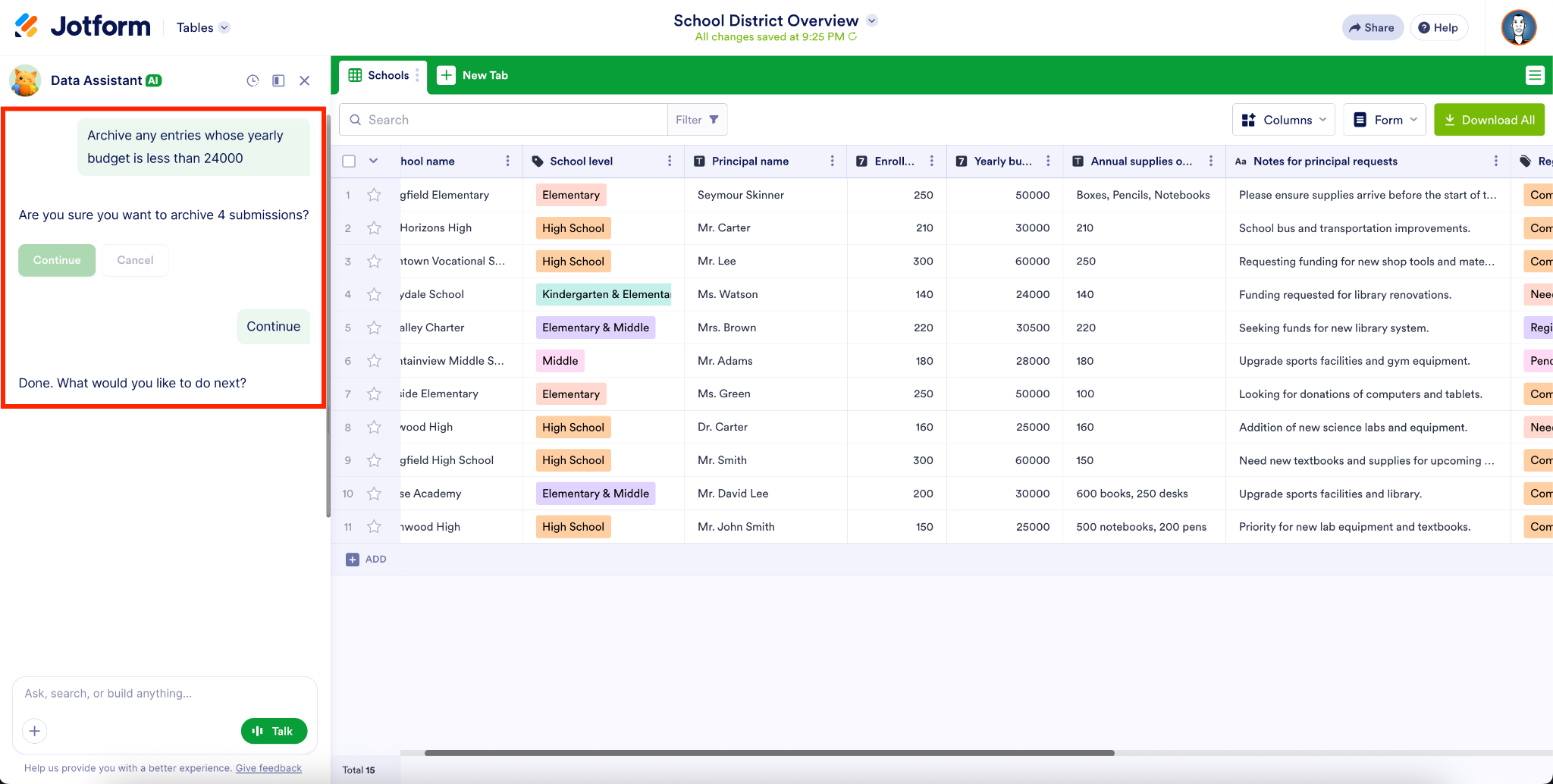The height and width of the screenshot is (784, 1553).
Task: Toggle the select-all rows checkbox
Action: point(349,161)
